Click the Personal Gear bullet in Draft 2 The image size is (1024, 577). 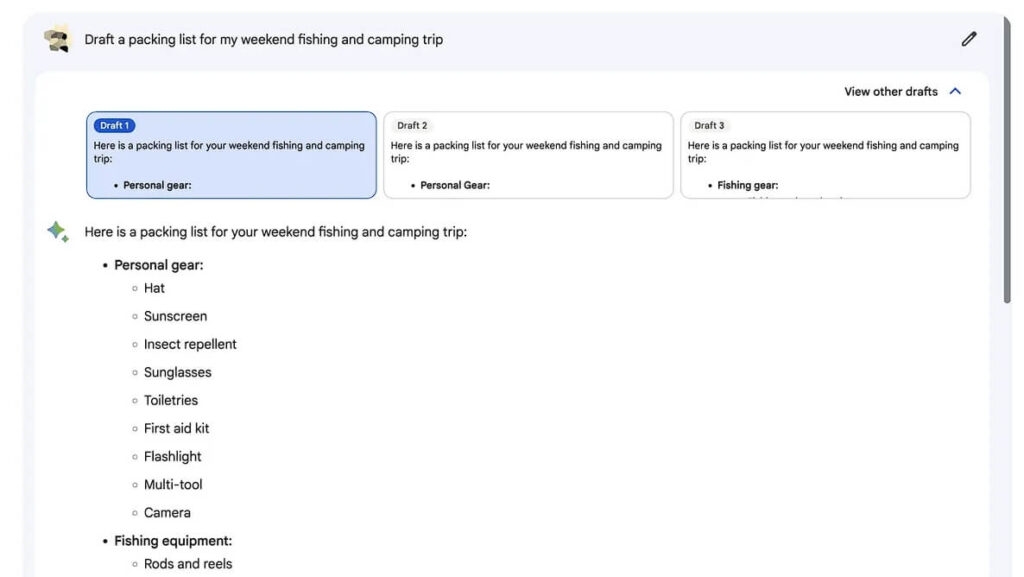455,185
